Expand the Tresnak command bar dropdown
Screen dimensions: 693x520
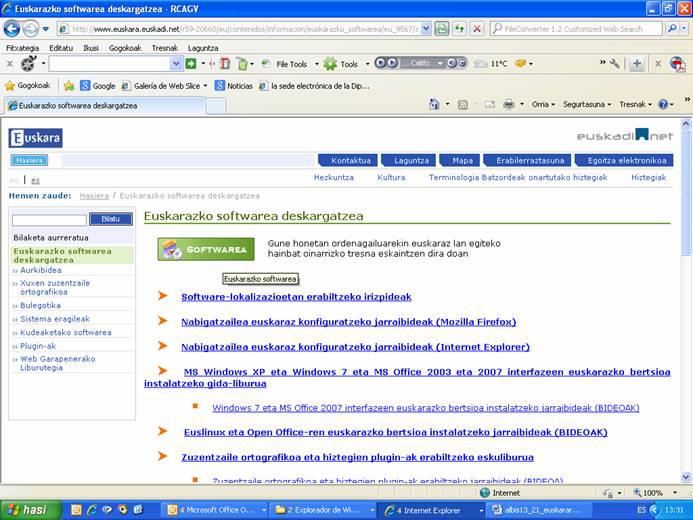pyautogui.click(x=637, y=104)
